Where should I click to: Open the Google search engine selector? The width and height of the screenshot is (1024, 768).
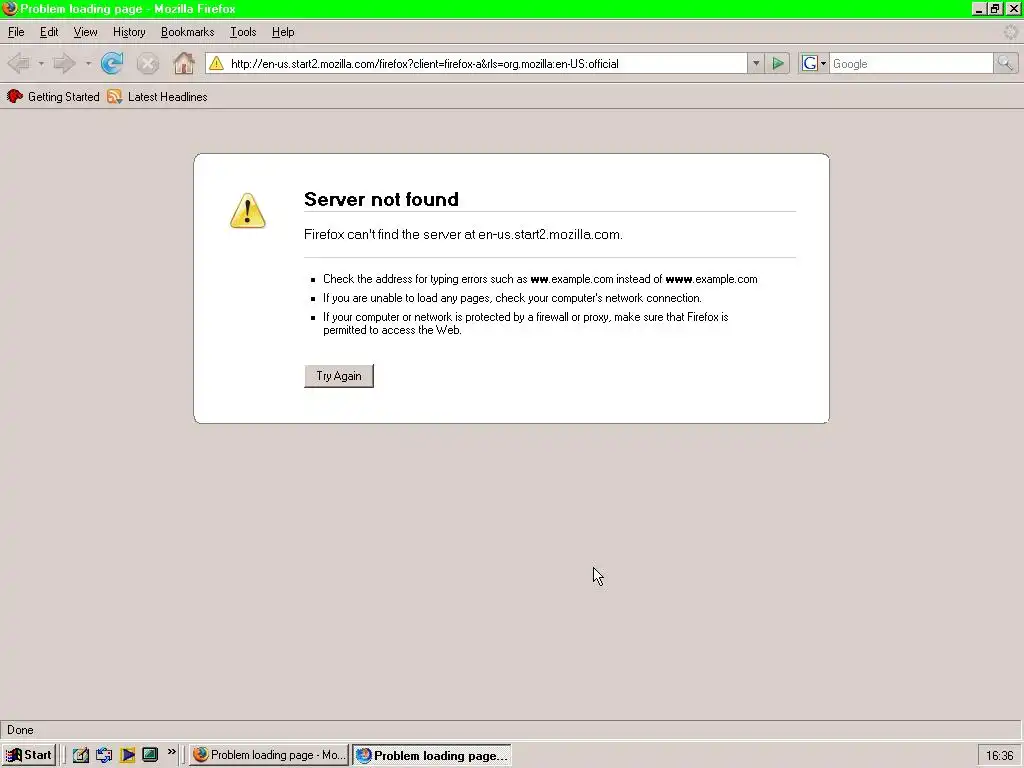[x=814, y=63]
